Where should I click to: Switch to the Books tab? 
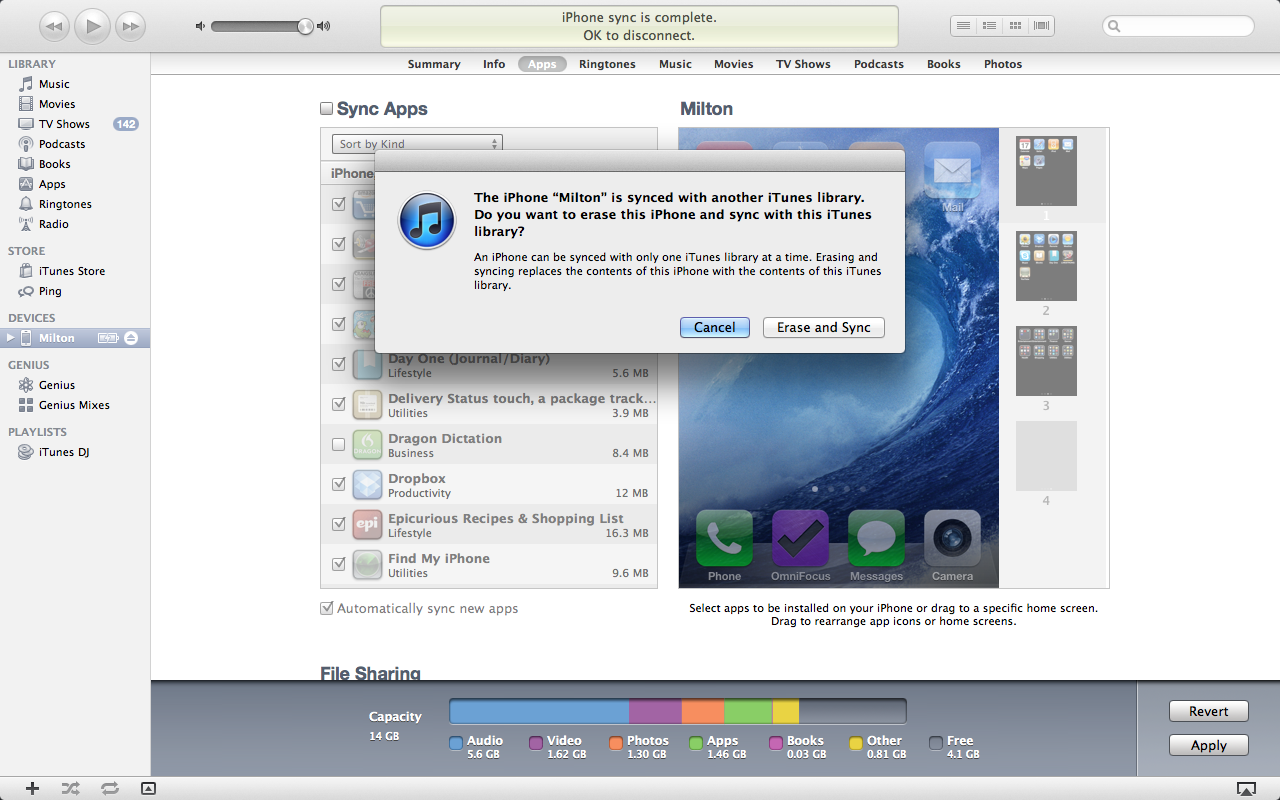[x=944, y=64]
